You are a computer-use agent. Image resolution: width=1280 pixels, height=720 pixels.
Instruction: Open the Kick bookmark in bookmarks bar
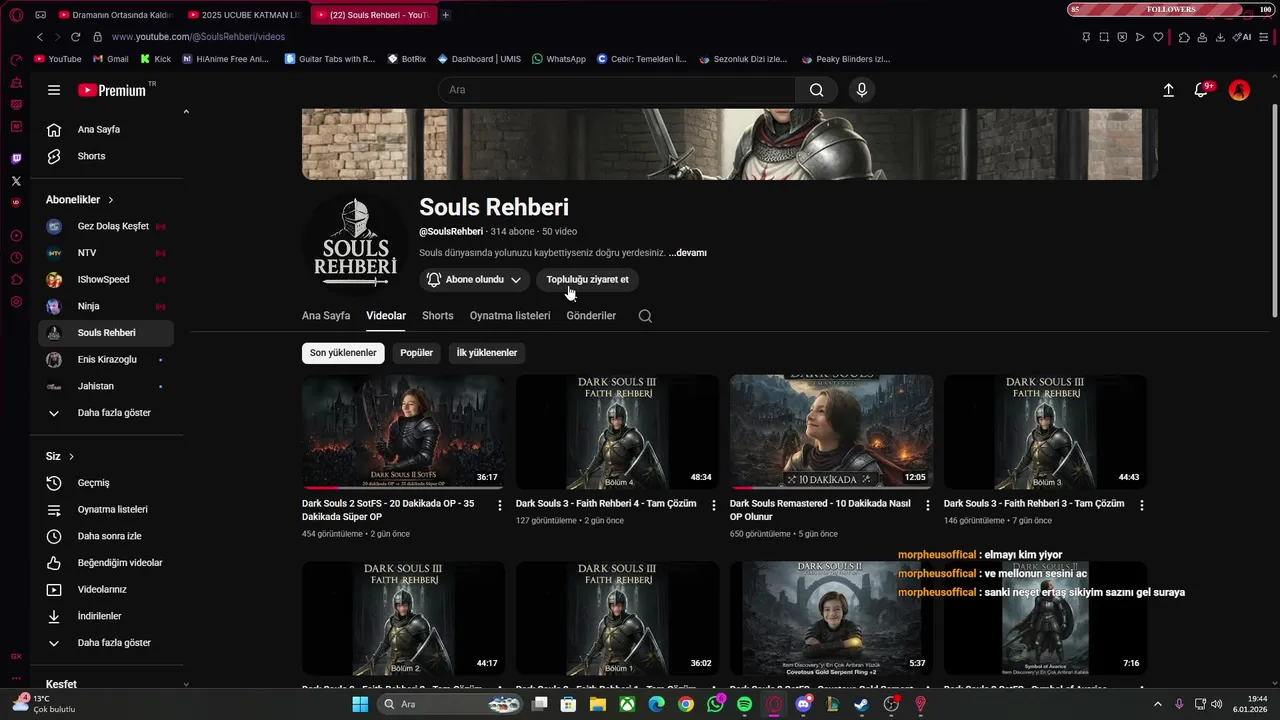pyautogui.click(x=155, y=59)
